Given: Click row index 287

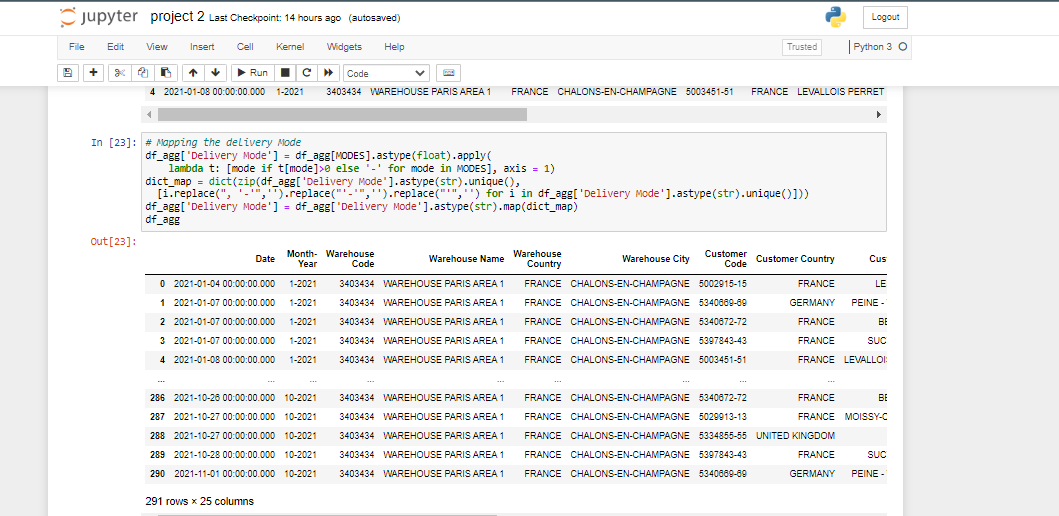Looking at the screenshot, I should coord(157,417).
